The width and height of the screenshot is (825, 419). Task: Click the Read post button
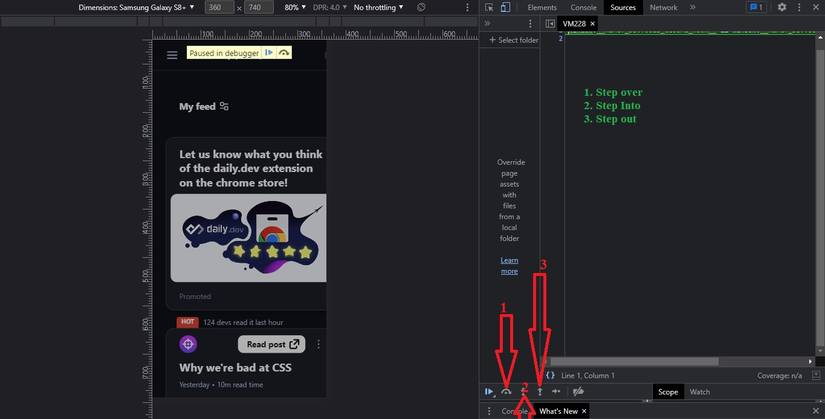tap(271, 344)
